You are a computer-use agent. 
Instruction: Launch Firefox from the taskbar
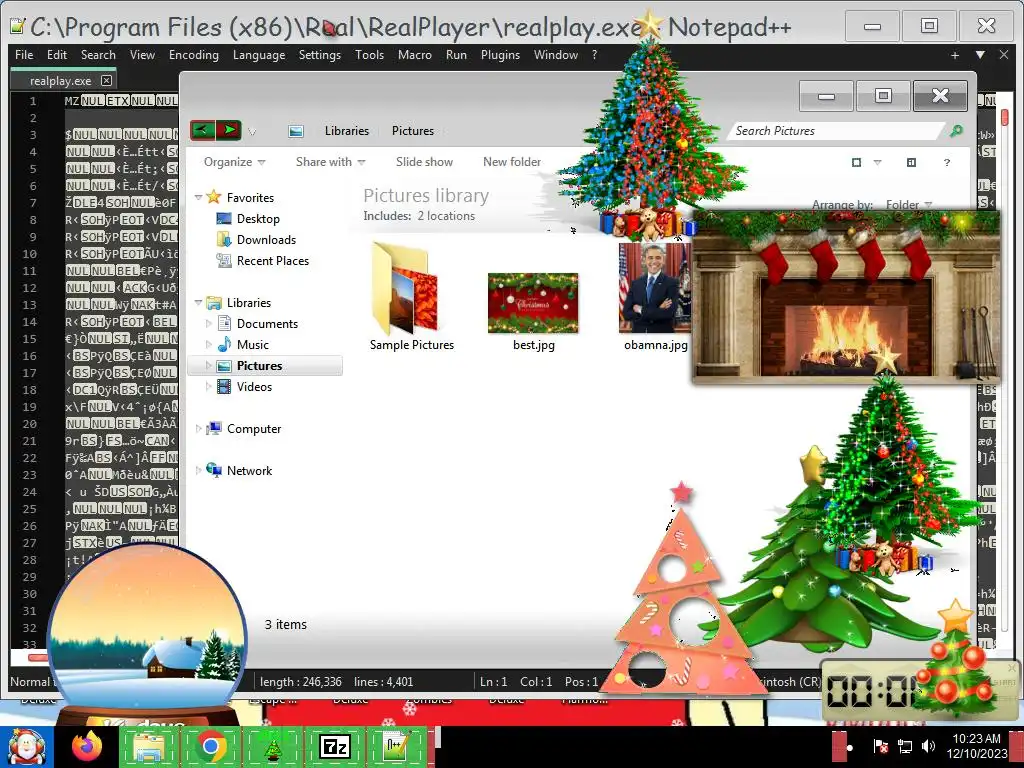click(87, 746)
